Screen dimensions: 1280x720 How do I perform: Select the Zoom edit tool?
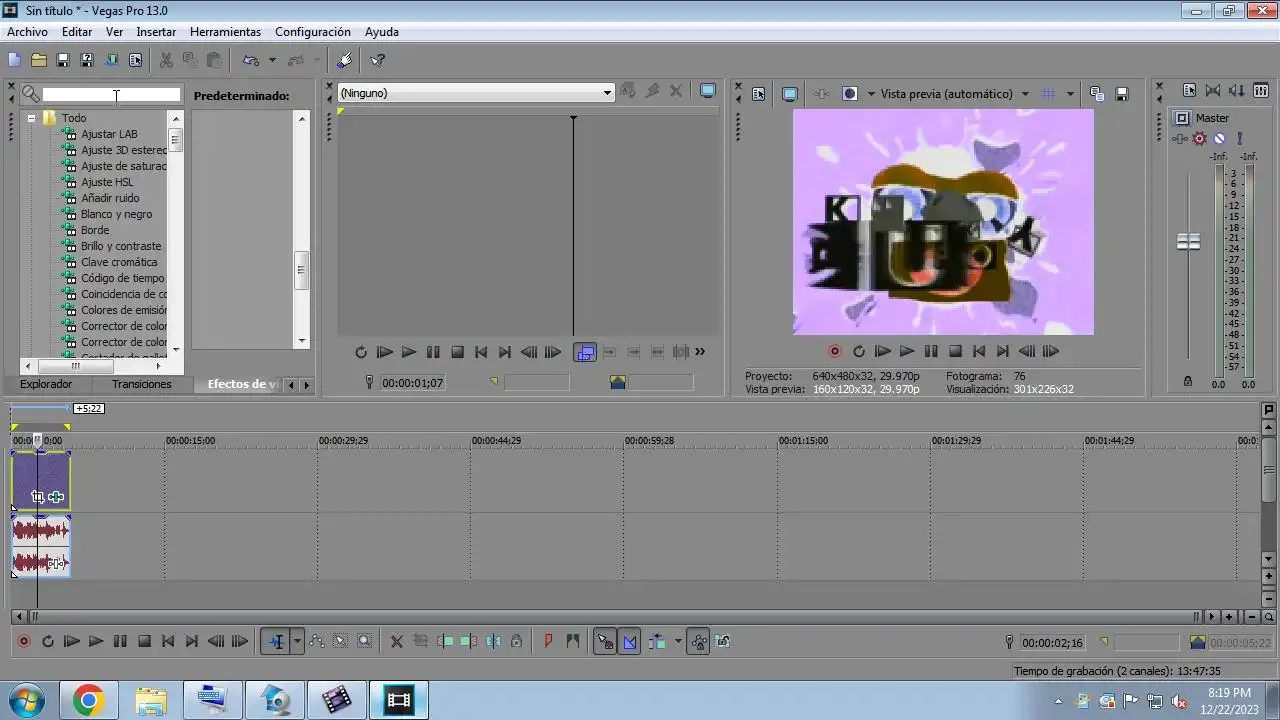tap(365, 642)
